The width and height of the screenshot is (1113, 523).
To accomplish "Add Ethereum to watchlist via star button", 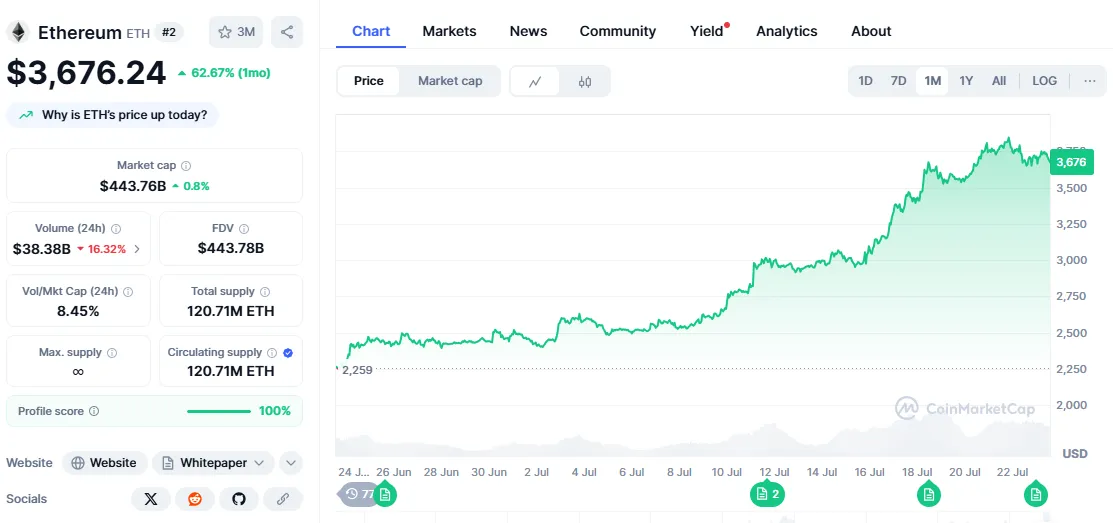I will click(236, 32).
